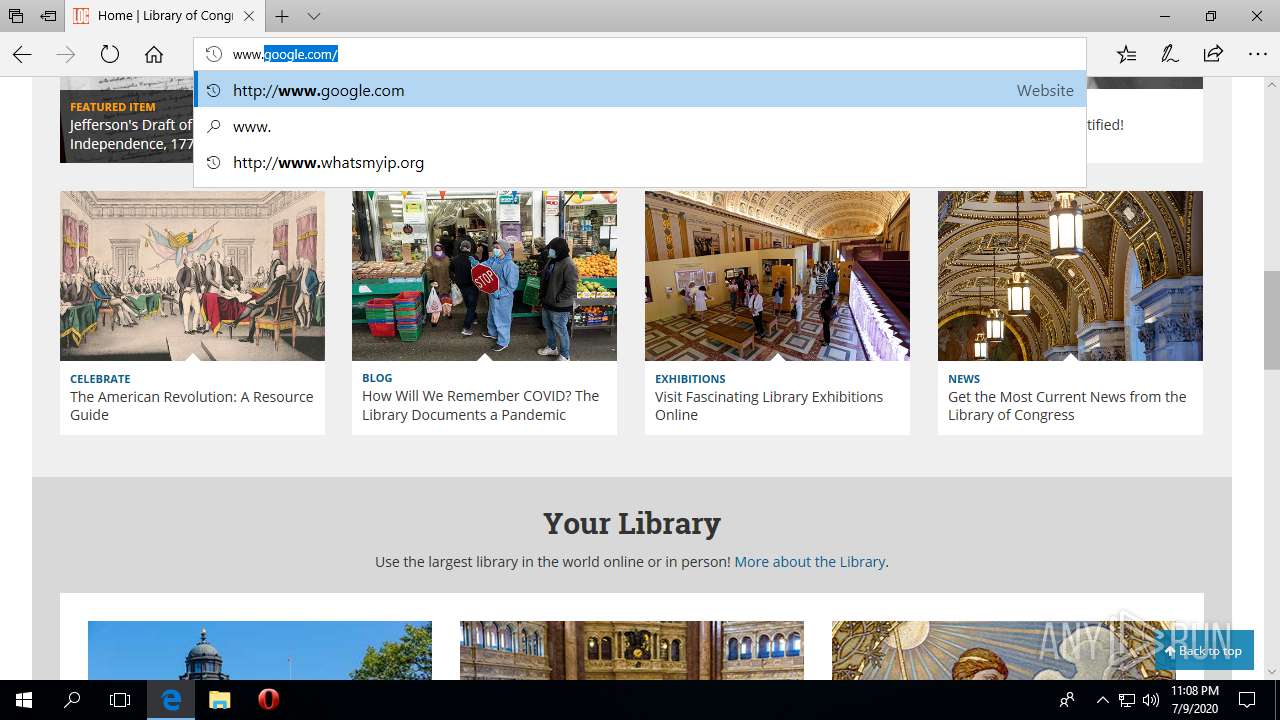1280x720 pixels.
Task: Show hidden system tray icons
Action: tap(1103, 700)
